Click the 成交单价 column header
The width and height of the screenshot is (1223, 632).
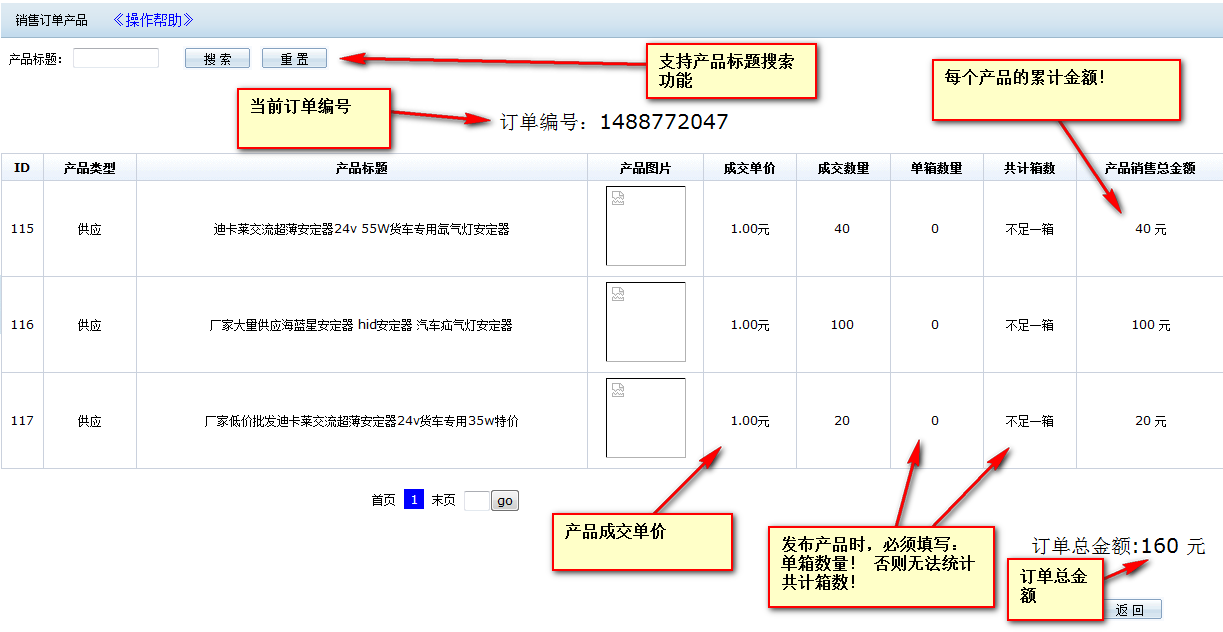[749, 168]
